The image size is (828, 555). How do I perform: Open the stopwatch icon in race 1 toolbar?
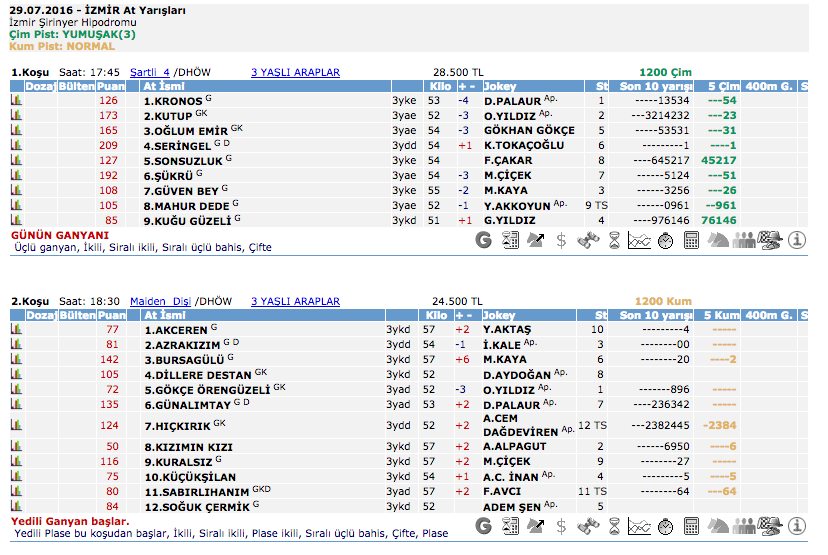pos(666,240)
